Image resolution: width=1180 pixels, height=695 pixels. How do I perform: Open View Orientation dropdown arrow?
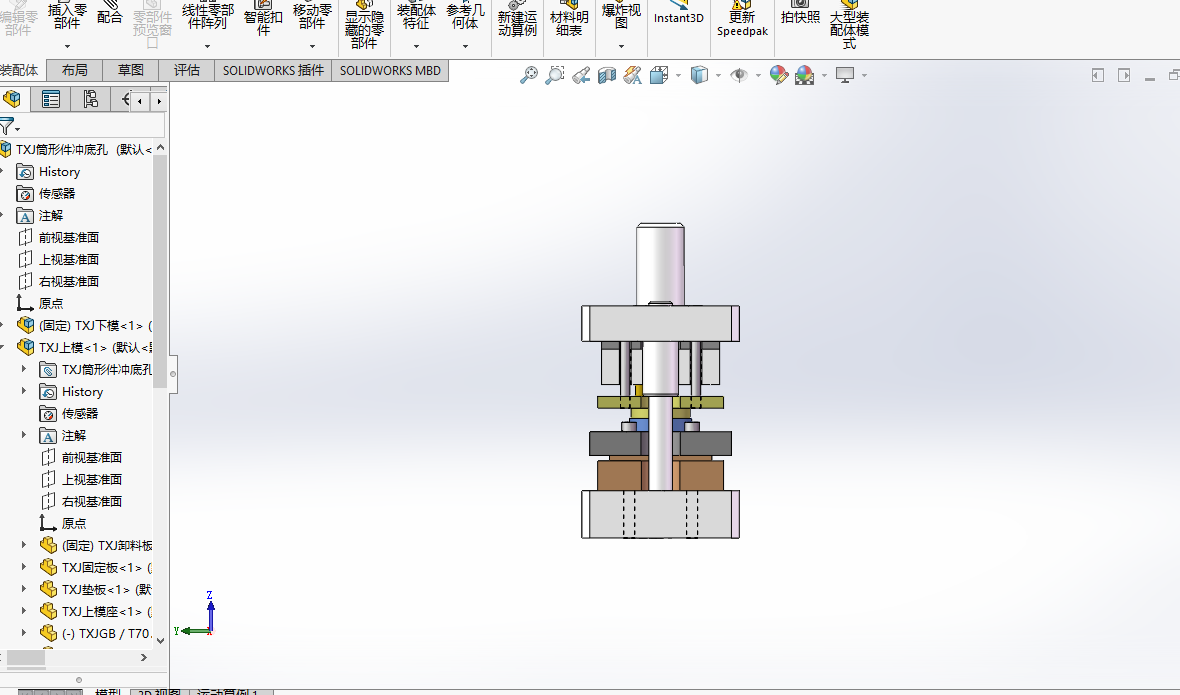click(x=679, y=75)
